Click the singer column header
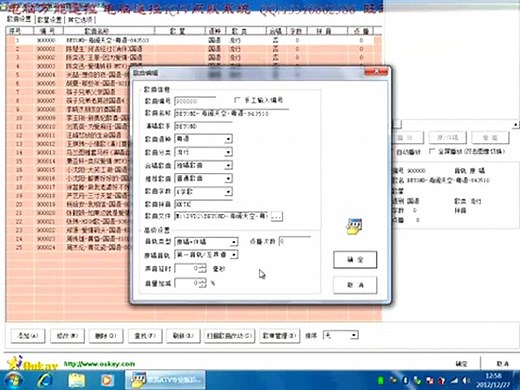 pyautogui.click(x=180, y=31)
